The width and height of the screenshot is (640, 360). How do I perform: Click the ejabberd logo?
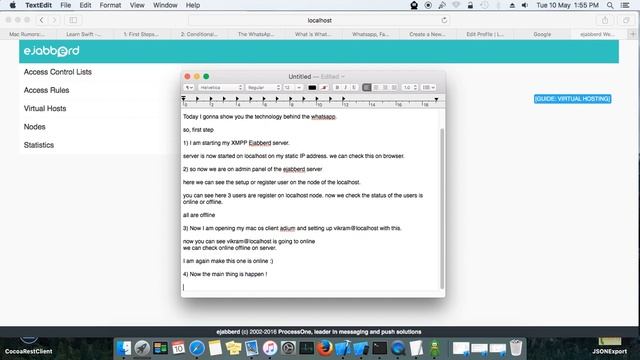tap(51, 51)
